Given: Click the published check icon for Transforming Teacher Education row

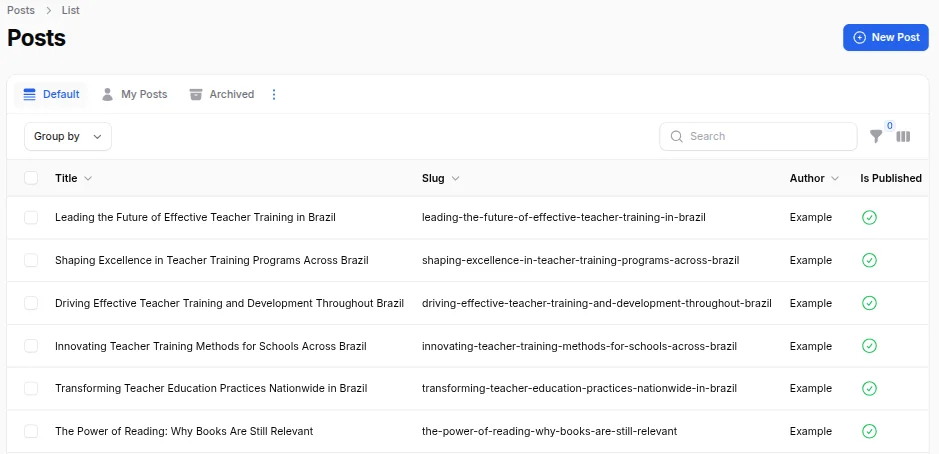Looking at the screenshot, I should pos(869,388).
